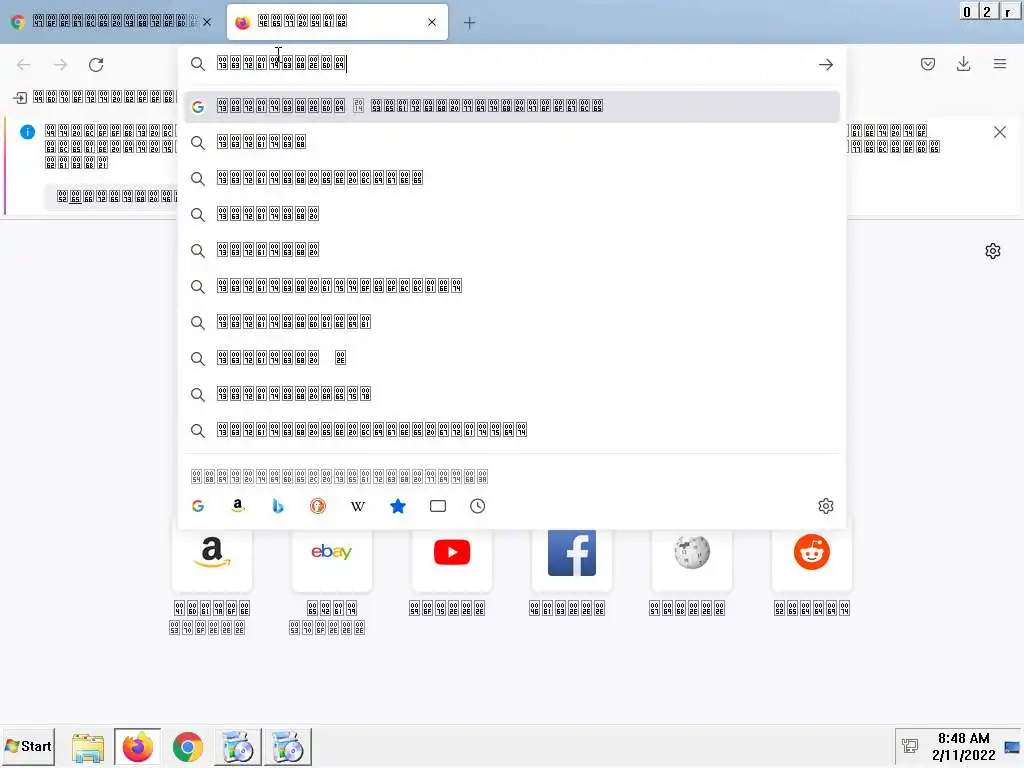
Task: Click the system tray clock
Action: pos(964,746)
